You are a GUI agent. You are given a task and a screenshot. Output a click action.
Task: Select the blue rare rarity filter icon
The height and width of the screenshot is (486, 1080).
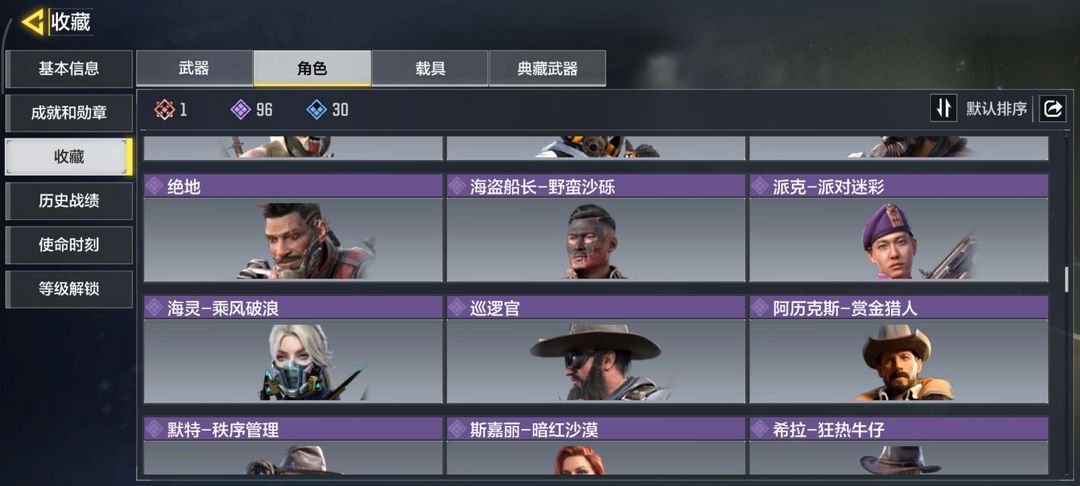316,109
